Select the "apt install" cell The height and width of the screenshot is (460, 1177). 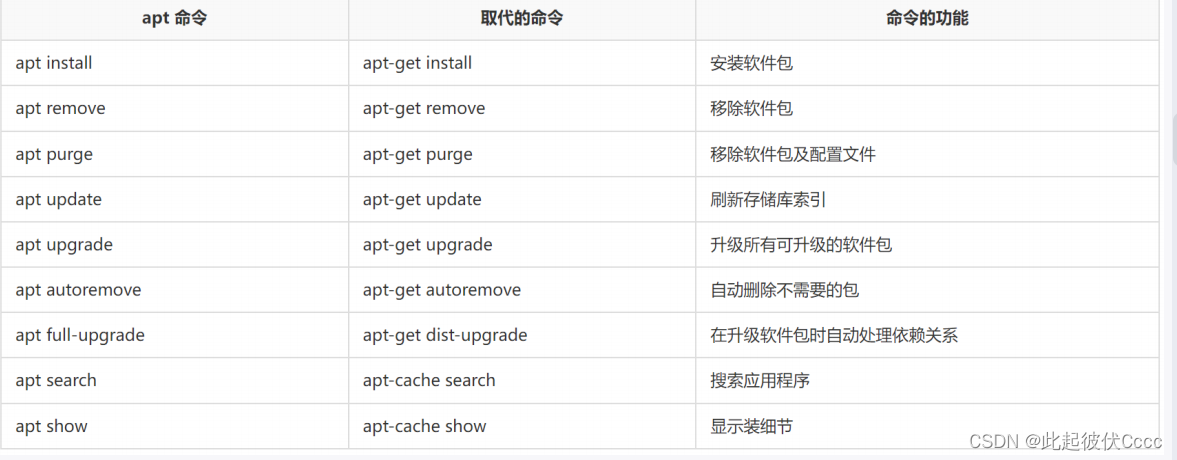(x=54, y=63)
